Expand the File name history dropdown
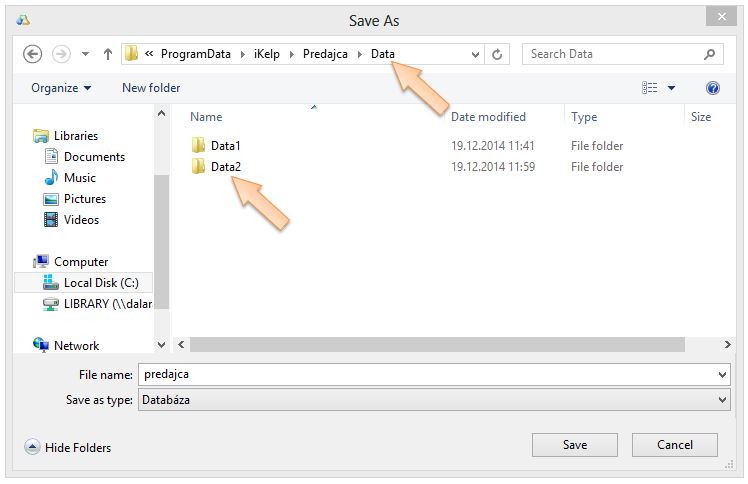Screen dimensions: 748x484 tap(723, 374)
